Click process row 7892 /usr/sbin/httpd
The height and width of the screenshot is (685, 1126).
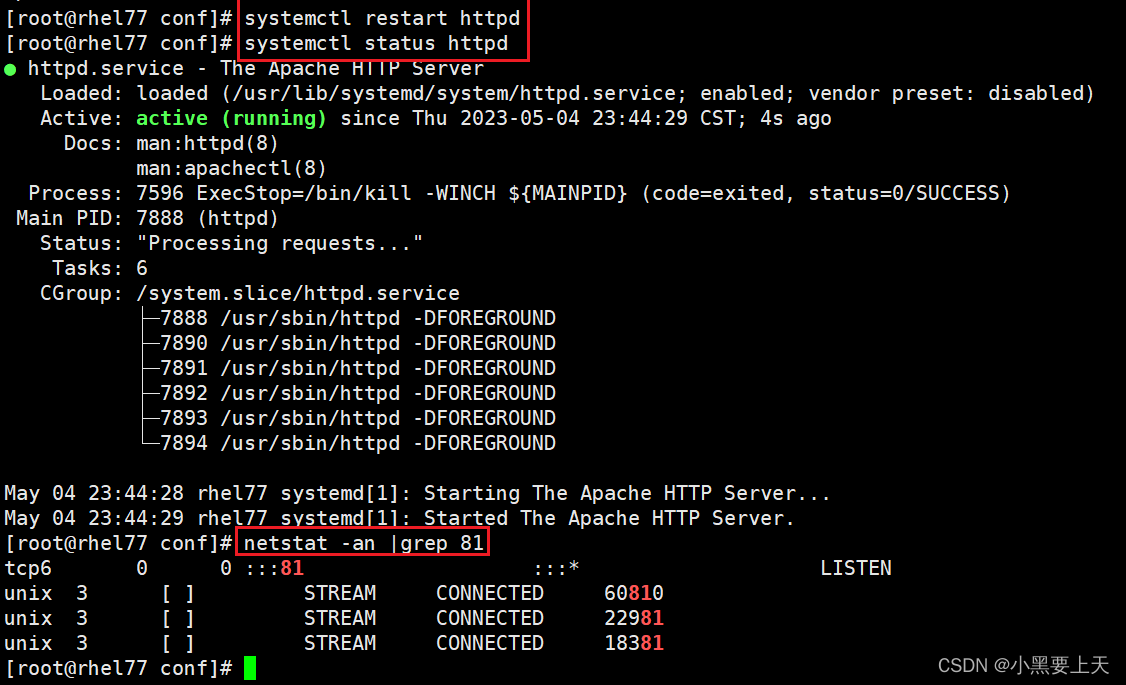click(358, 393)
